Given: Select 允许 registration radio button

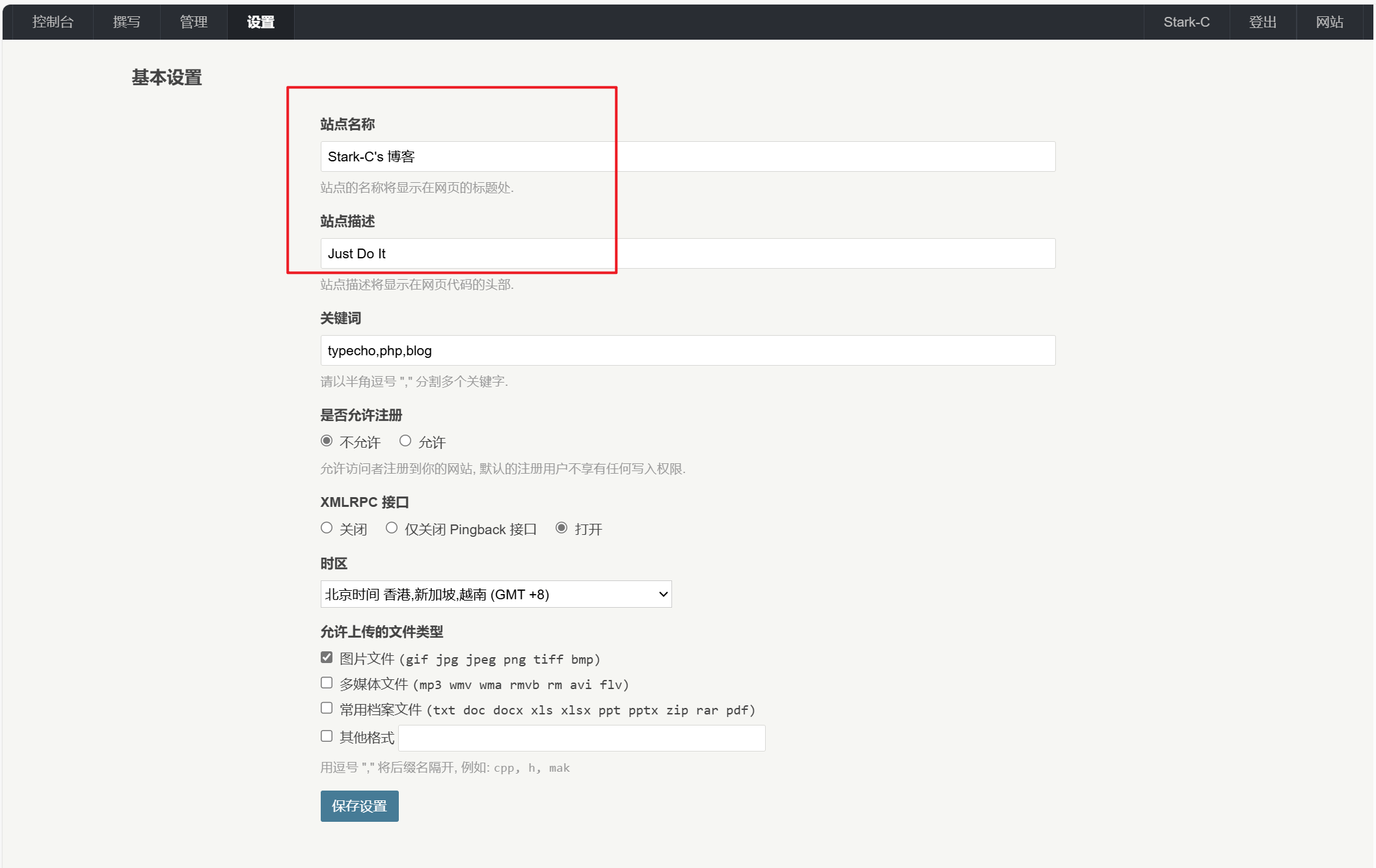Looking at the screenshot, I should click(405, 441).
